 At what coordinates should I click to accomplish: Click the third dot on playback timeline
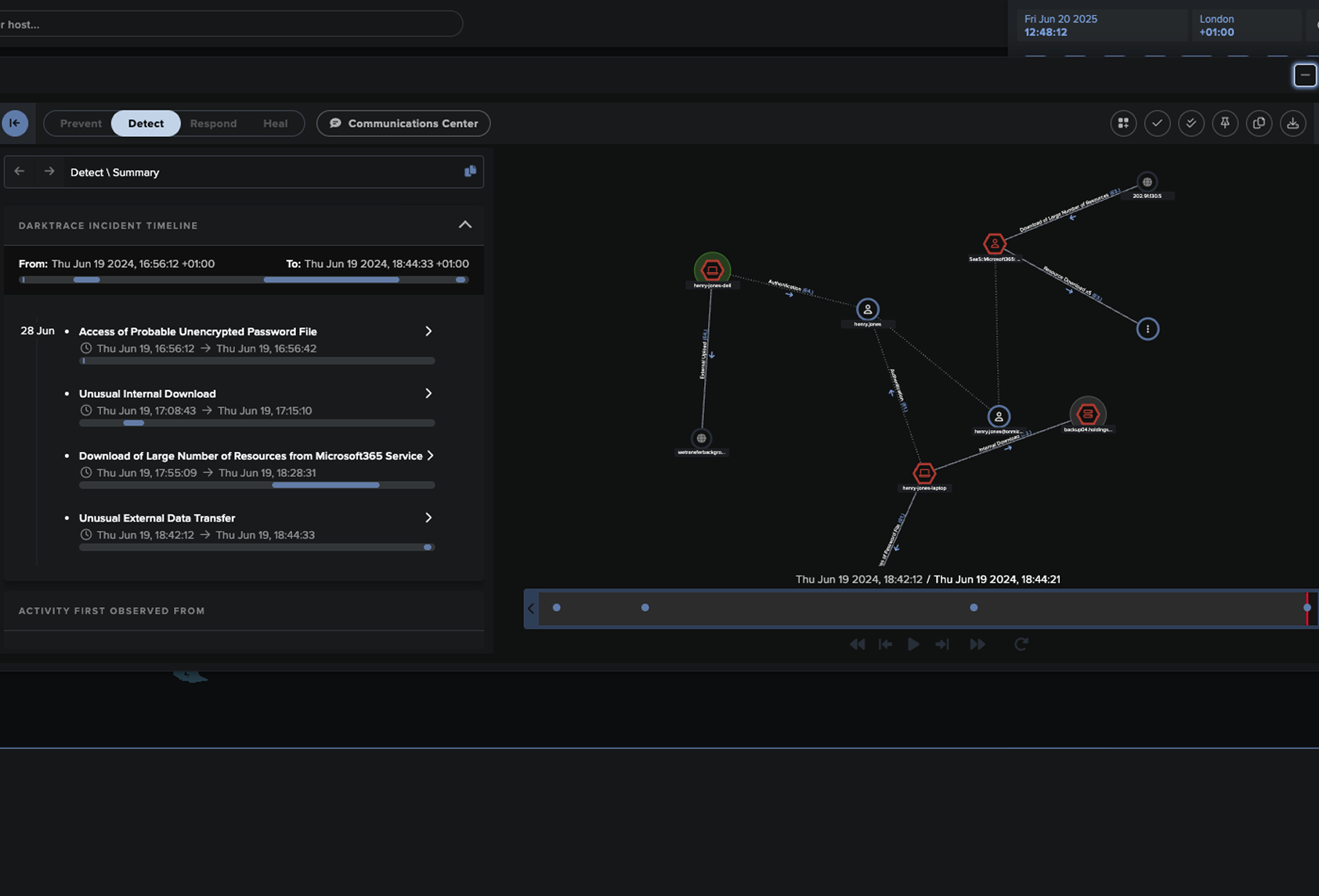tap(974, 608)
